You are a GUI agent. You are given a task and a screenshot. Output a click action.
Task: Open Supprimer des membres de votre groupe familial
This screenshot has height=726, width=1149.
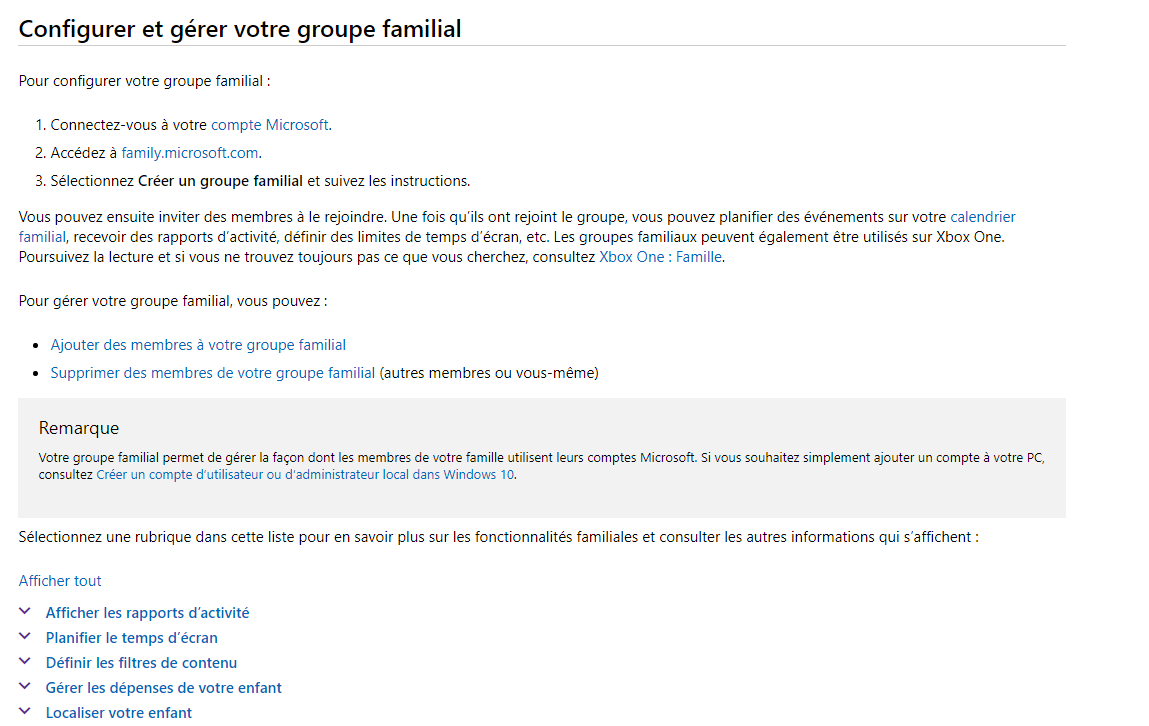pos(213,373)
